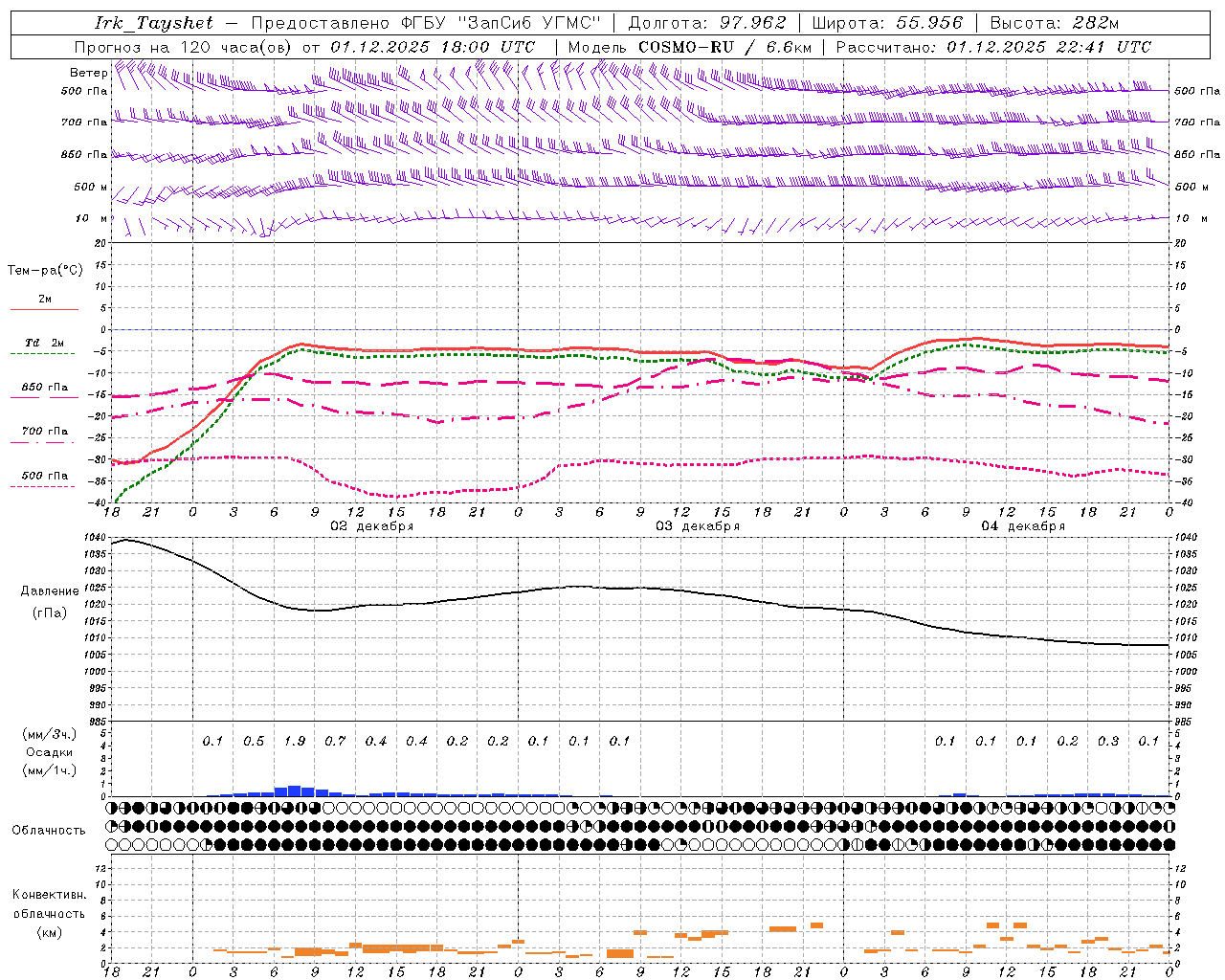Image resolution: width=1225 pixels, height=980 pixels.
Task: Click the Давление pressure label
Action: [x=50, y=591]
